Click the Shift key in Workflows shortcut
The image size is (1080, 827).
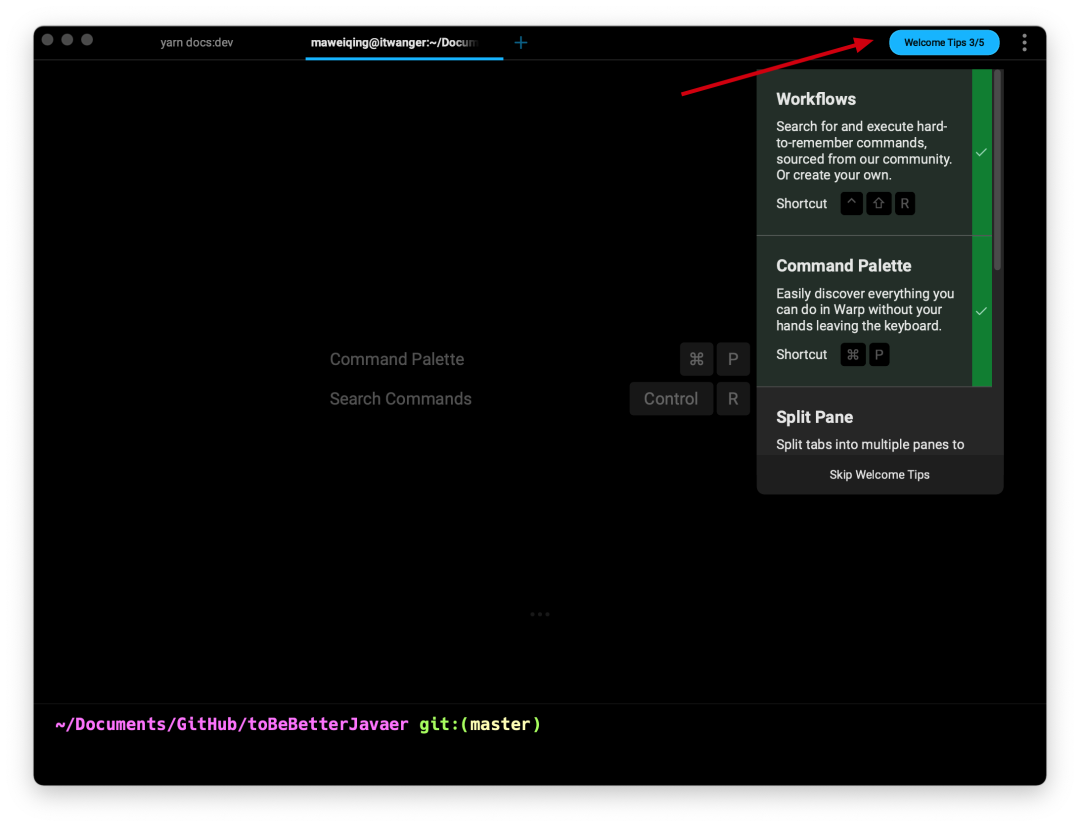click(x=878, y=203)
